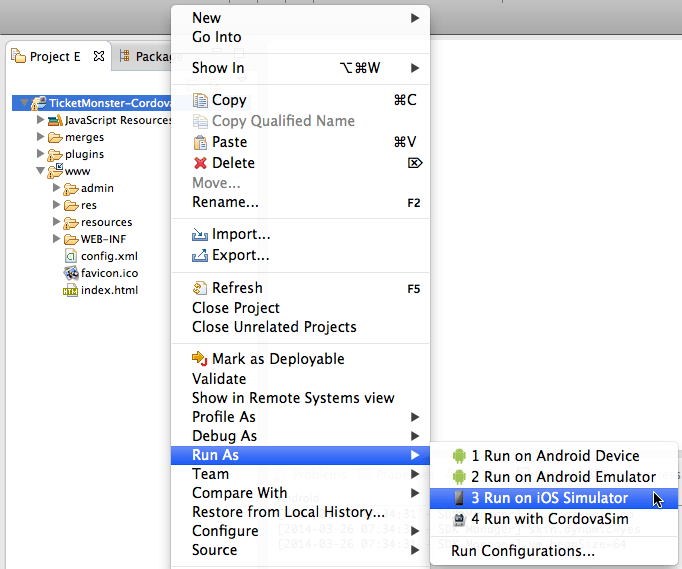682x569 pixels.
Task: Select config.xml in project tree
Action: pyautogui.click(x=109, y=256)
